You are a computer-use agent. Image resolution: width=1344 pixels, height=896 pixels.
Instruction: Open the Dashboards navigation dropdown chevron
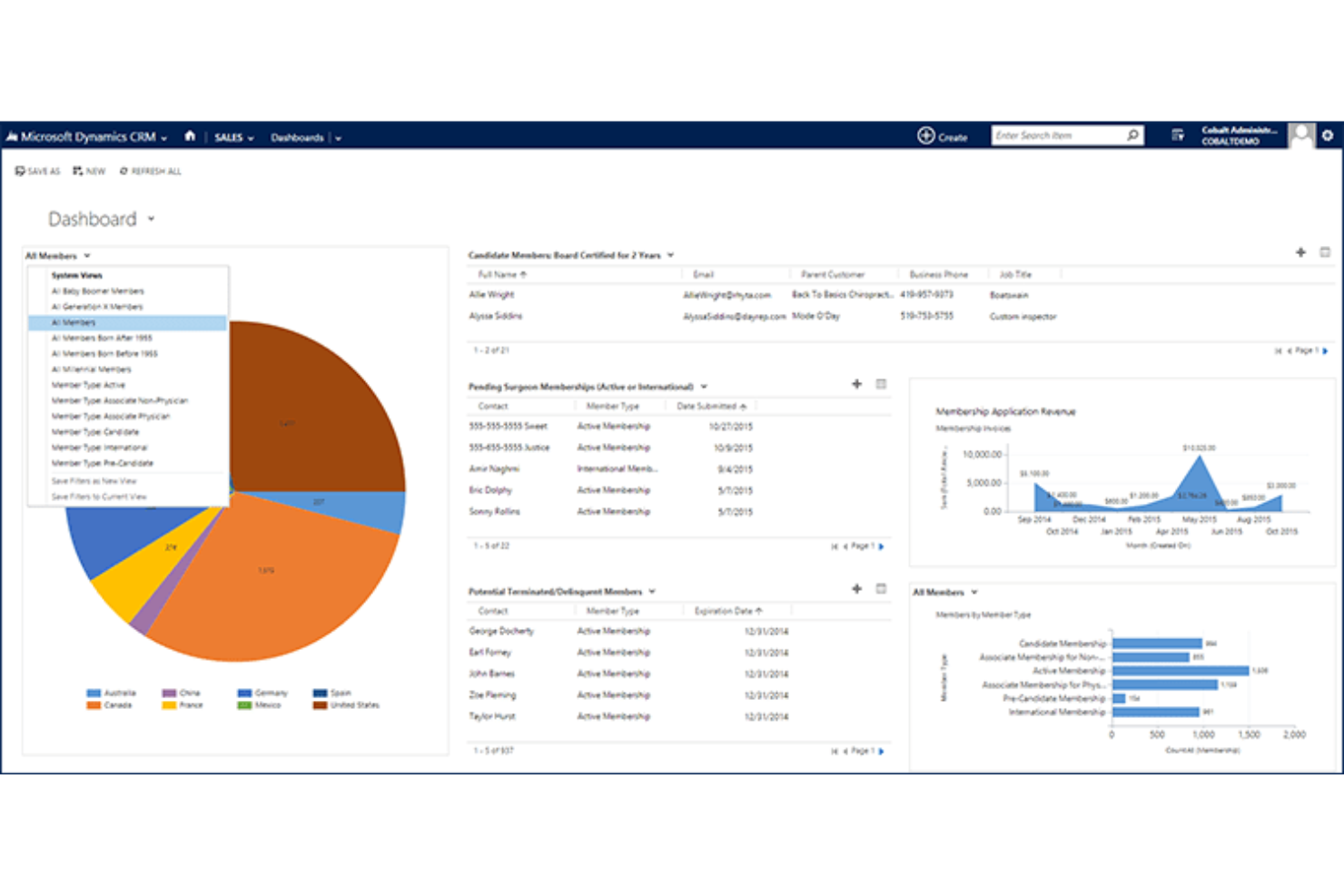pyautogui.click(x=337, y=137)
